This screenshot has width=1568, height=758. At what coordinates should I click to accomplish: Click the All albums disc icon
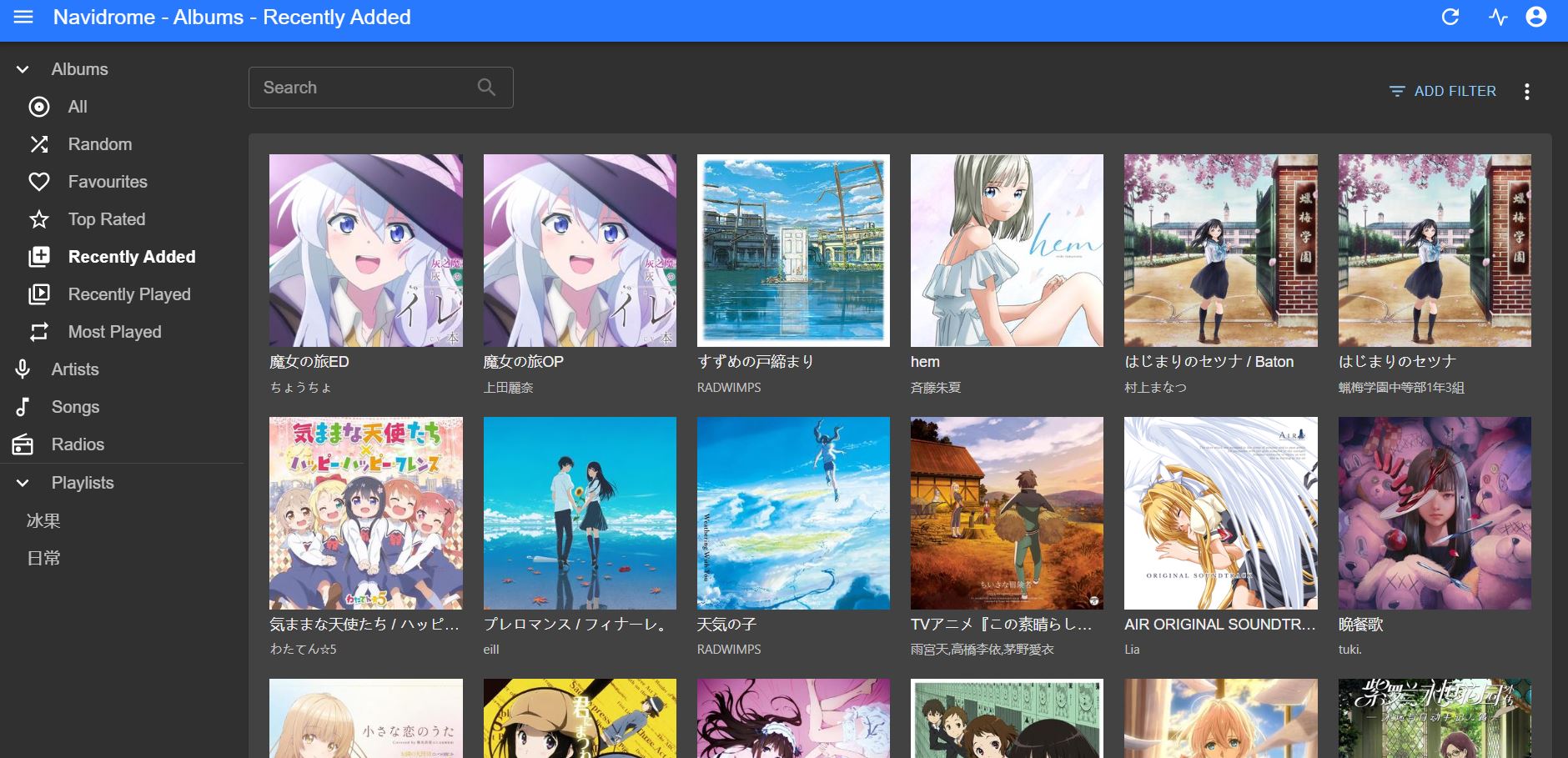39,107
